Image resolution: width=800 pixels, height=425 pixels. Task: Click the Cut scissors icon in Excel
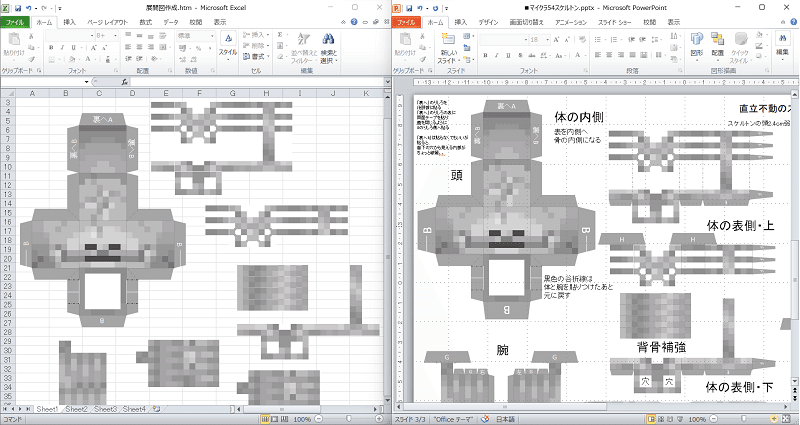click(31, 36)
